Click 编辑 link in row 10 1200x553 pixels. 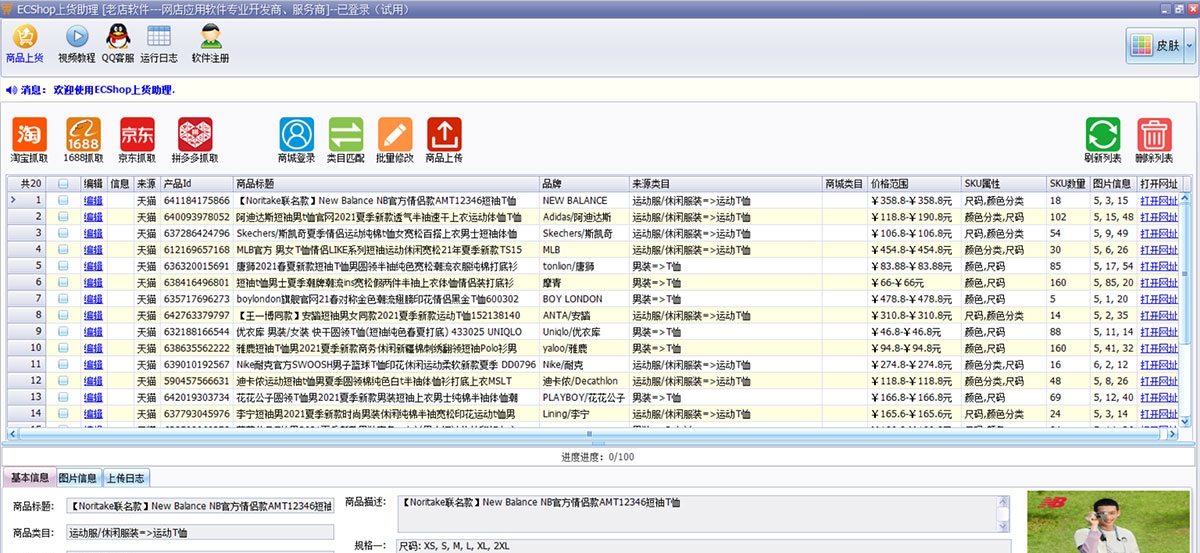click(x=93, y=348)
